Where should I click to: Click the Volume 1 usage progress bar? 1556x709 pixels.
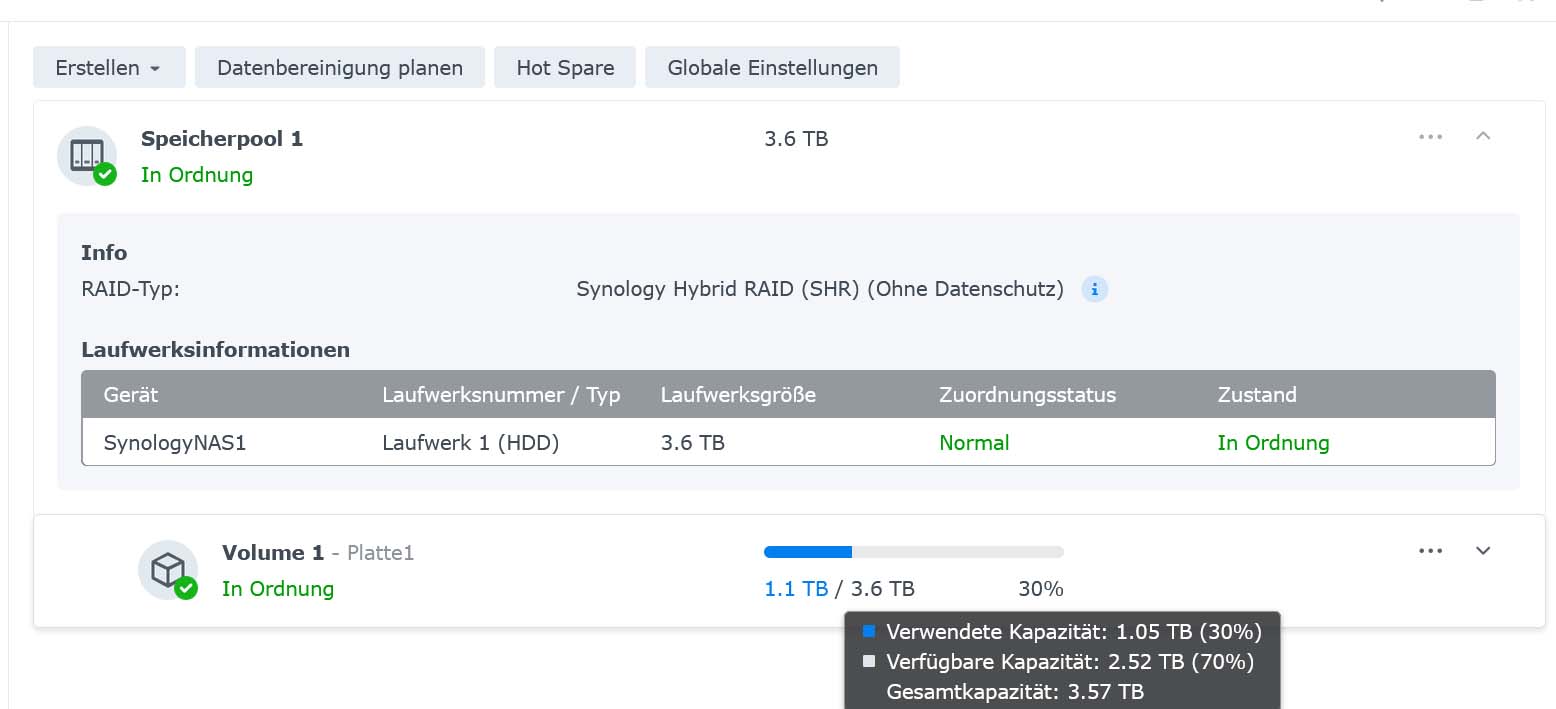click(x=914, y=552)
